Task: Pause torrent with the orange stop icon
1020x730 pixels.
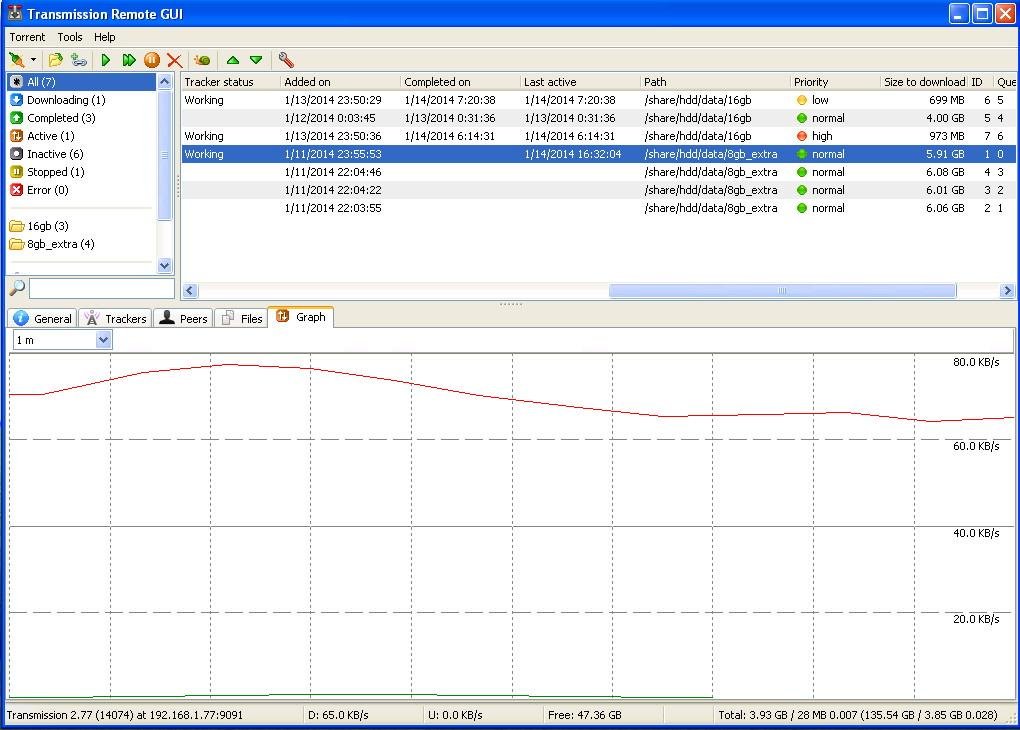Action: tap(152, 60)
